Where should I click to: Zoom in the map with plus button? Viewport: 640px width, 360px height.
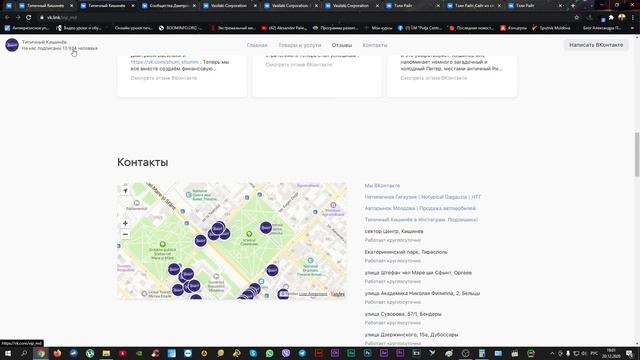125,223
